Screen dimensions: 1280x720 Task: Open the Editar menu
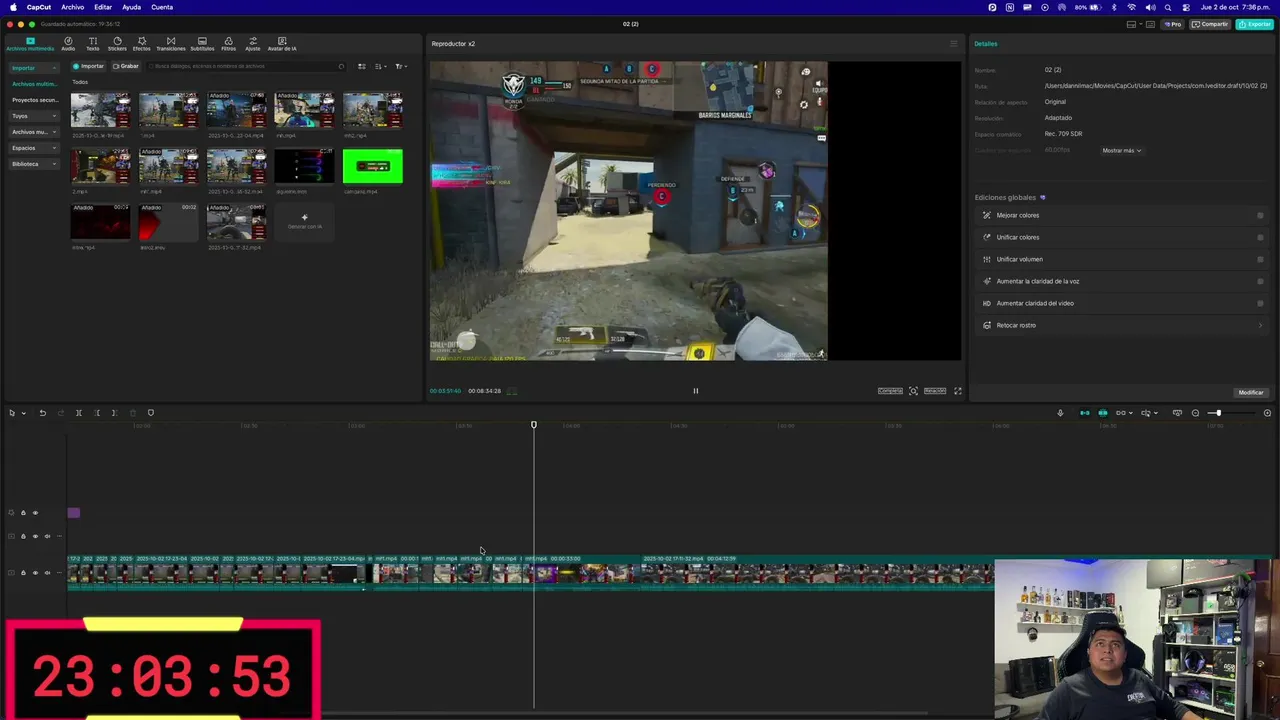[x=103, y=7]
